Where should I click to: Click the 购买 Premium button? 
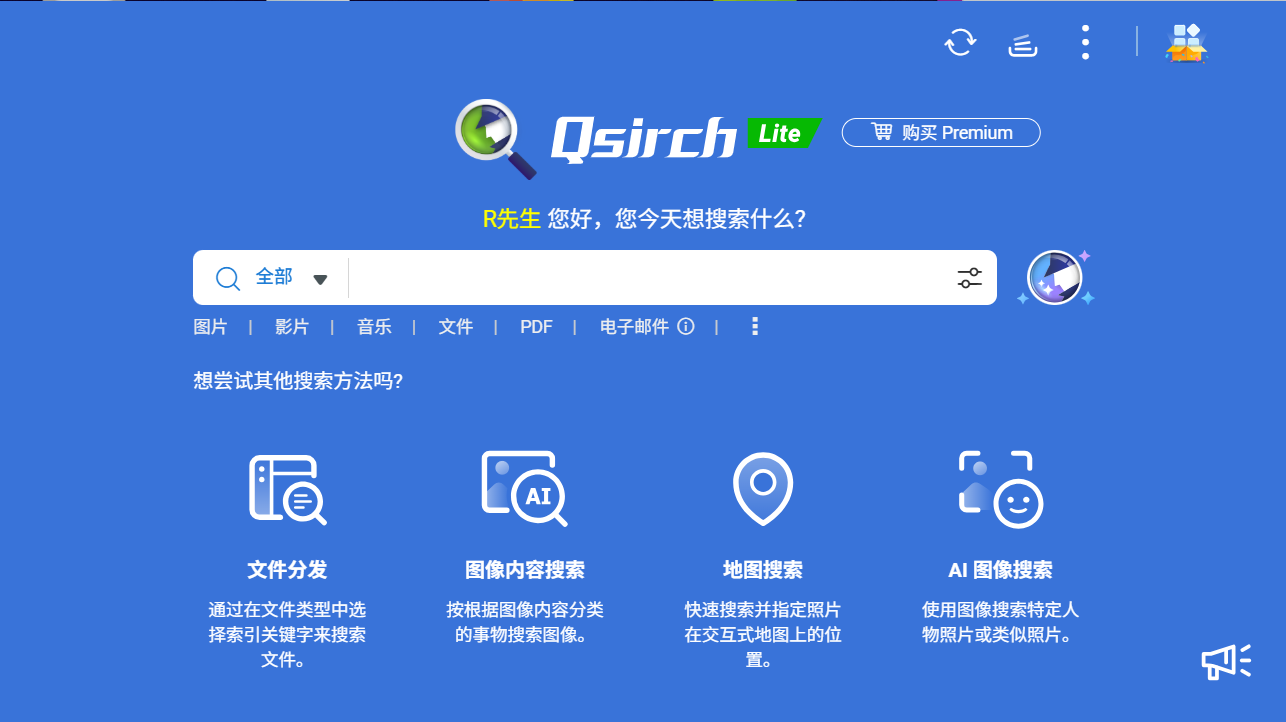coord(941,132)
